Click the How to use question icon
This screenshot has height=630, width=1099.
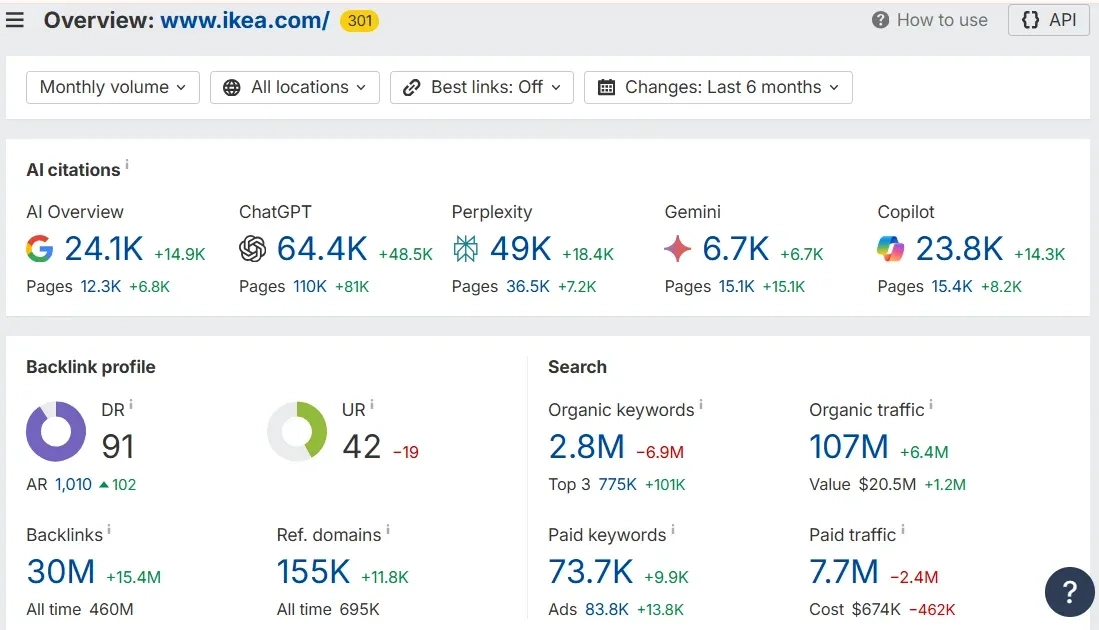[x=880, y=20]
